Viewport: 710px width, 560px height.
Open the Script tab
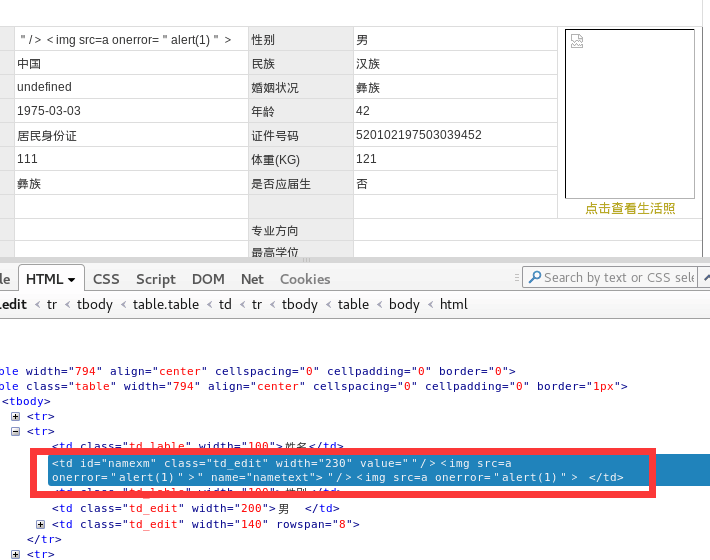coord(155,279)
